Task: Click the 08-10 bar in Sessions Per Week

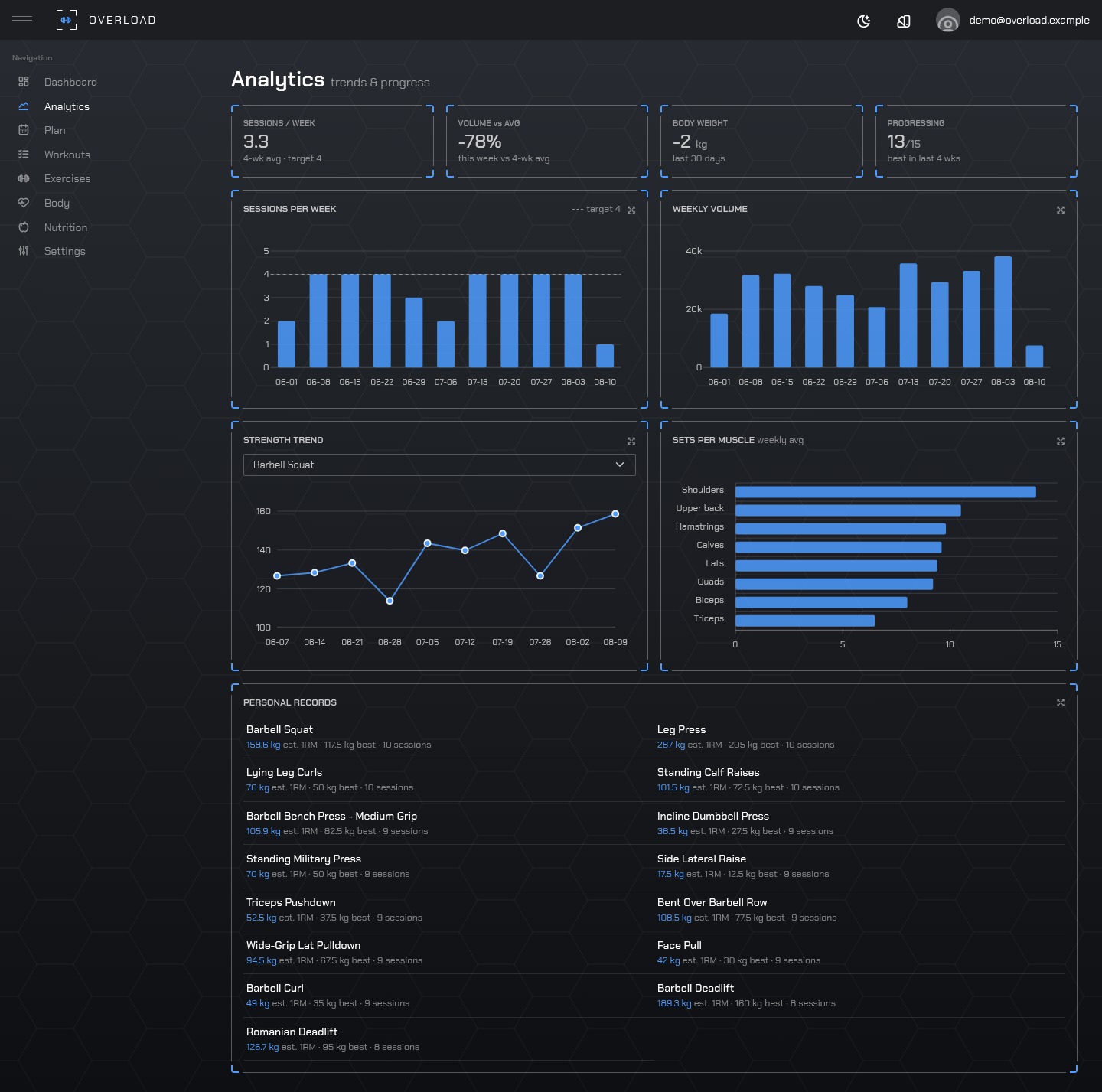Action: 605,356
